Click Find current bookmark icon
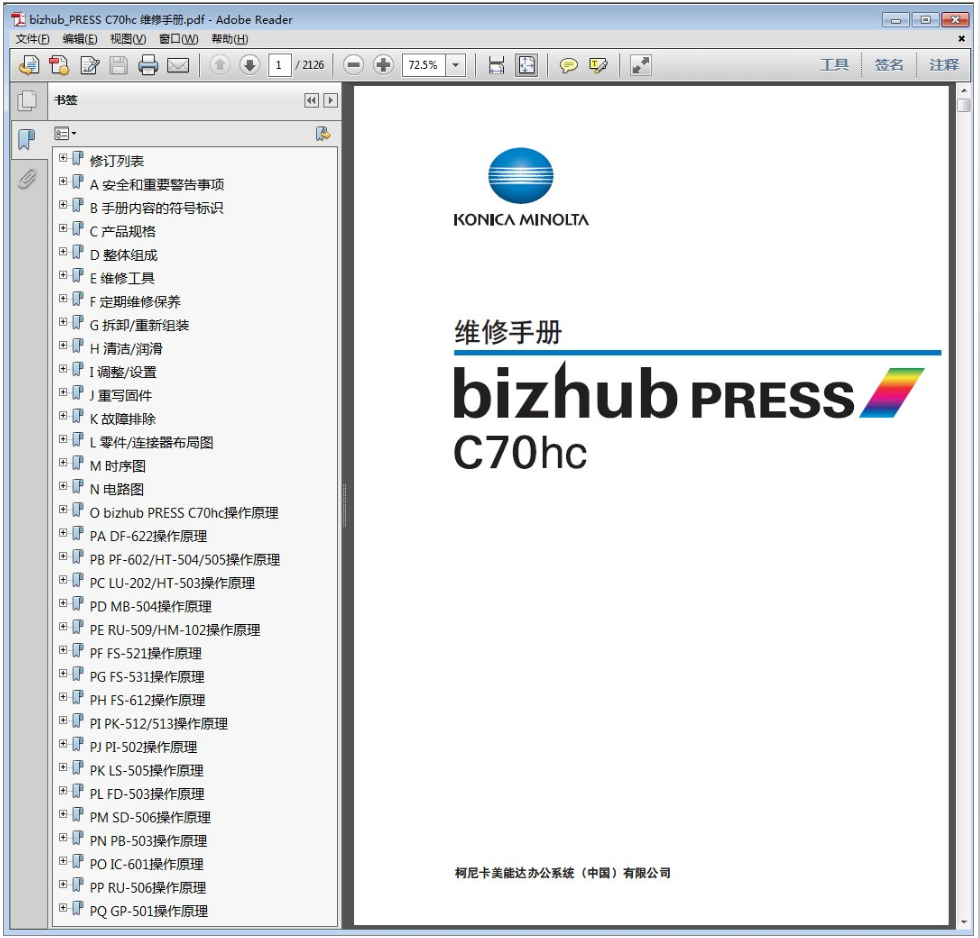Image resolution: width=980 pixels, height=938 pixels. pyautogui.click(x=322, y=133)
